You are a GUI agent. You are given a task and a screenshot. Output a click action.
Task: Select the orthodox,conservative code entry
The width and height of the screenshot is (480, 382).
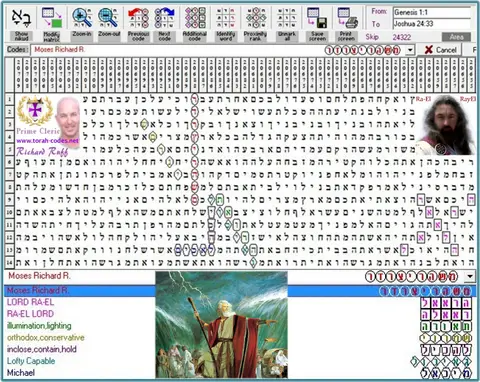(46, 337)
